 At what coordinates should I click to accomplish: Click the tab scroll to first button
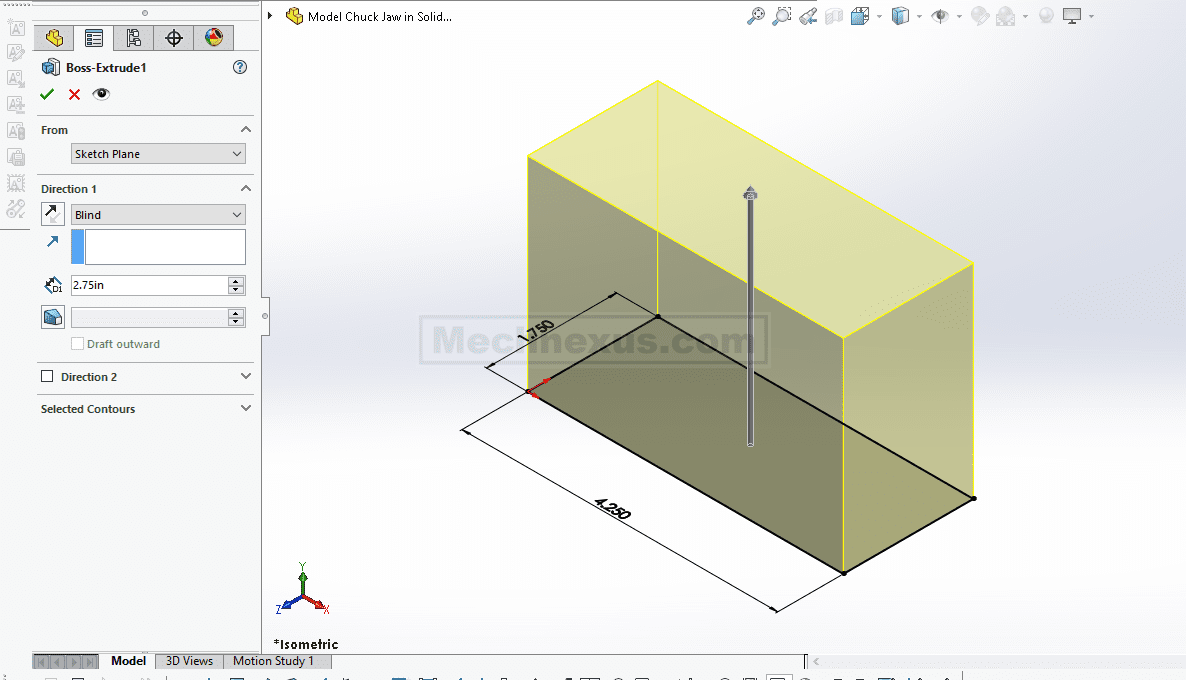coord(41,662)
